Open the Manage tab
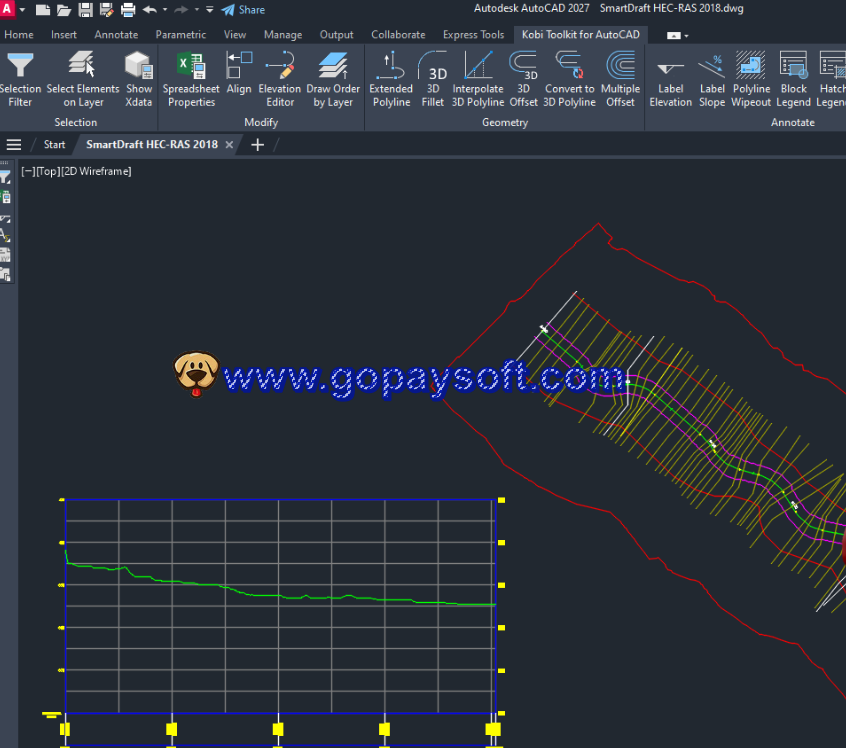 click(x=283, y=35)
